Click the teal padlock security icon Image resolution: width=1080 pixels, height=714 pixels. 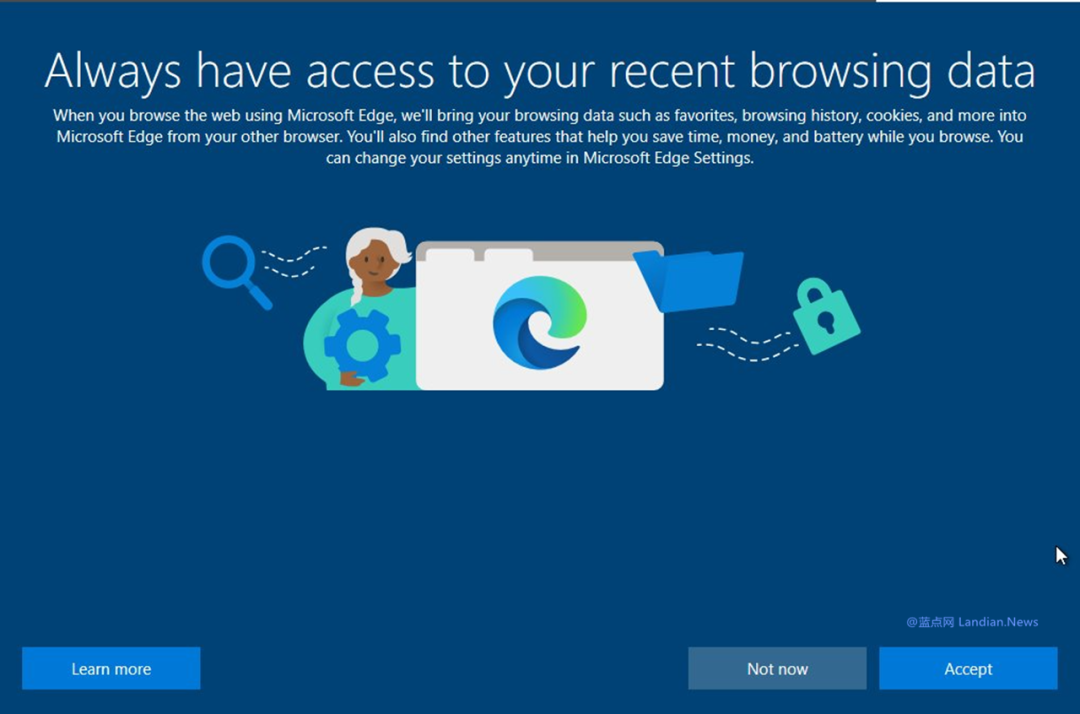coord(827,320)
